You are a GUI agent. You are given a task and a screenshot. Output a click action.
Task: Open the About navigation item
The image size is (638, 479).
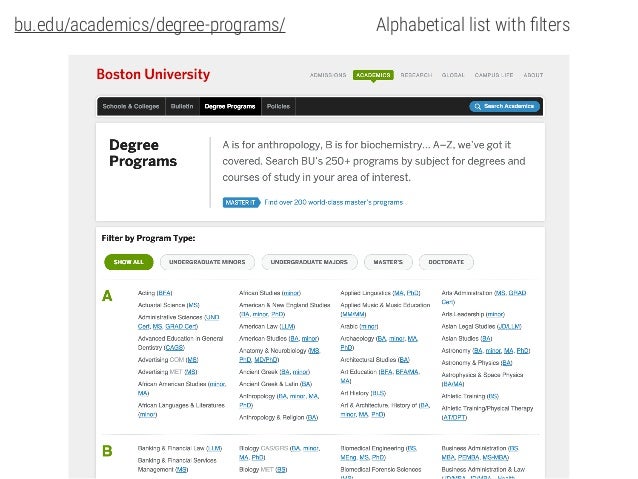[x=533, y=75]
